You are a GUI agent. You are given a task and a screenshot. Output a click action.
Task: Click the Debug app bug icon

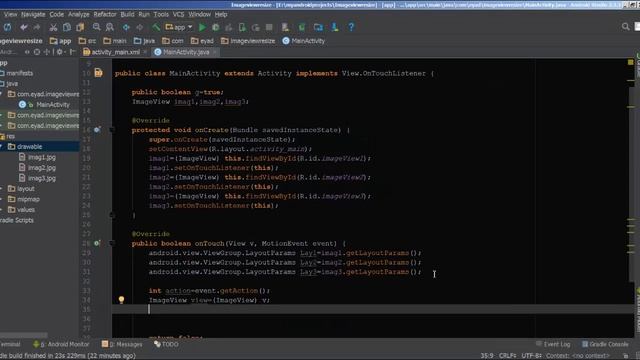coord(216,27)
